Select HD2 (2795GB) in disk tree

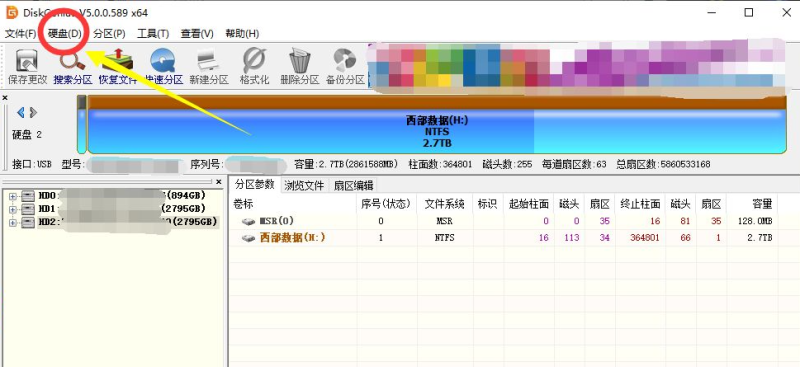coord(128,222)
